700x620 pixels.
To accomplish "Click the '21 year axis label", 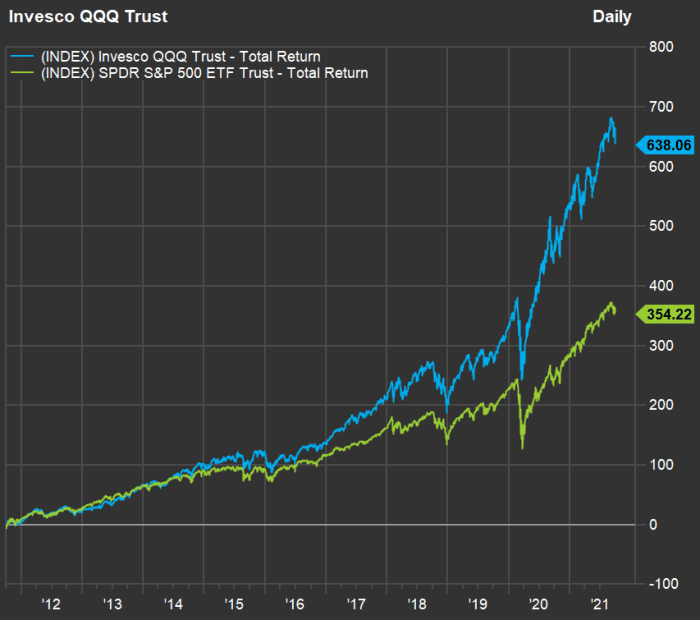I will pos(599,604).
